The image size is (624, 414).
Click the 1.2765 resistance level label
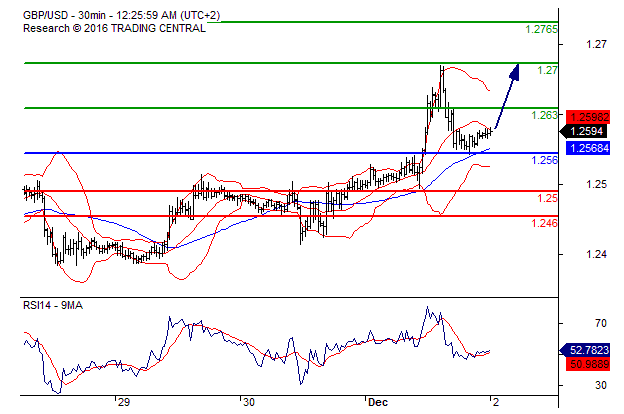pyautogui.click(x=542, y=29)
